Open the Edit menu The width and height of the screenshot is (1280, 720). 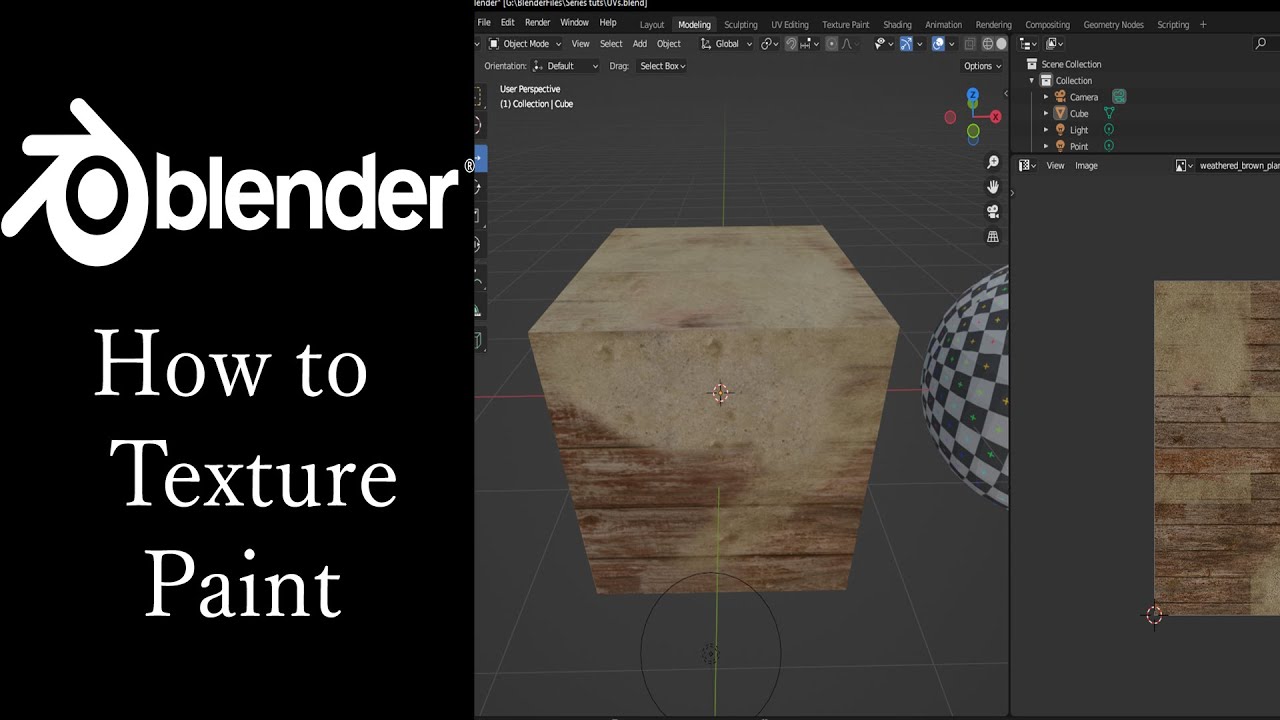coord(508,22)
